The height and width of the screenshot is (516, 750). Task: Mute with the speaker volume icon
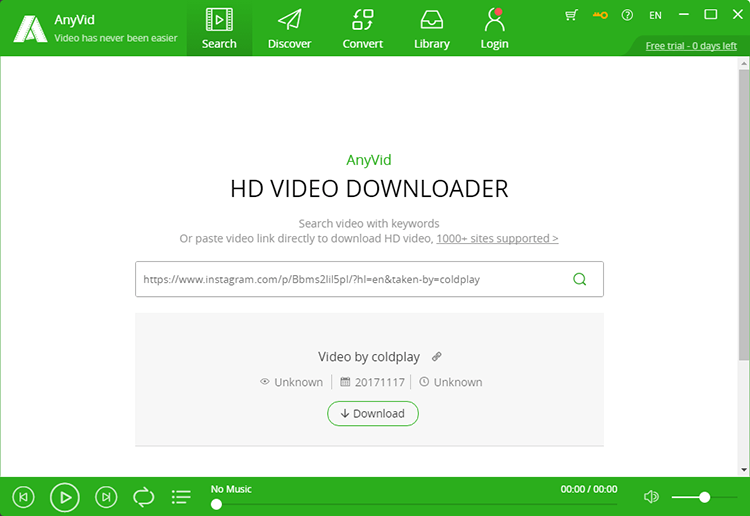(651, 497)
